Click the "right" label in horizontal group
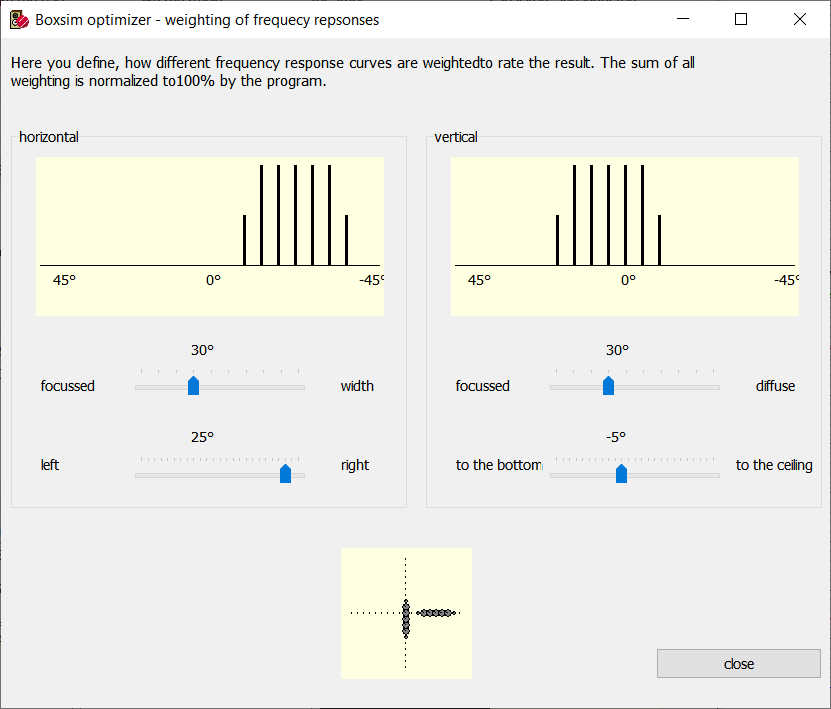This screenshot has width=831, height=709. 355,465
